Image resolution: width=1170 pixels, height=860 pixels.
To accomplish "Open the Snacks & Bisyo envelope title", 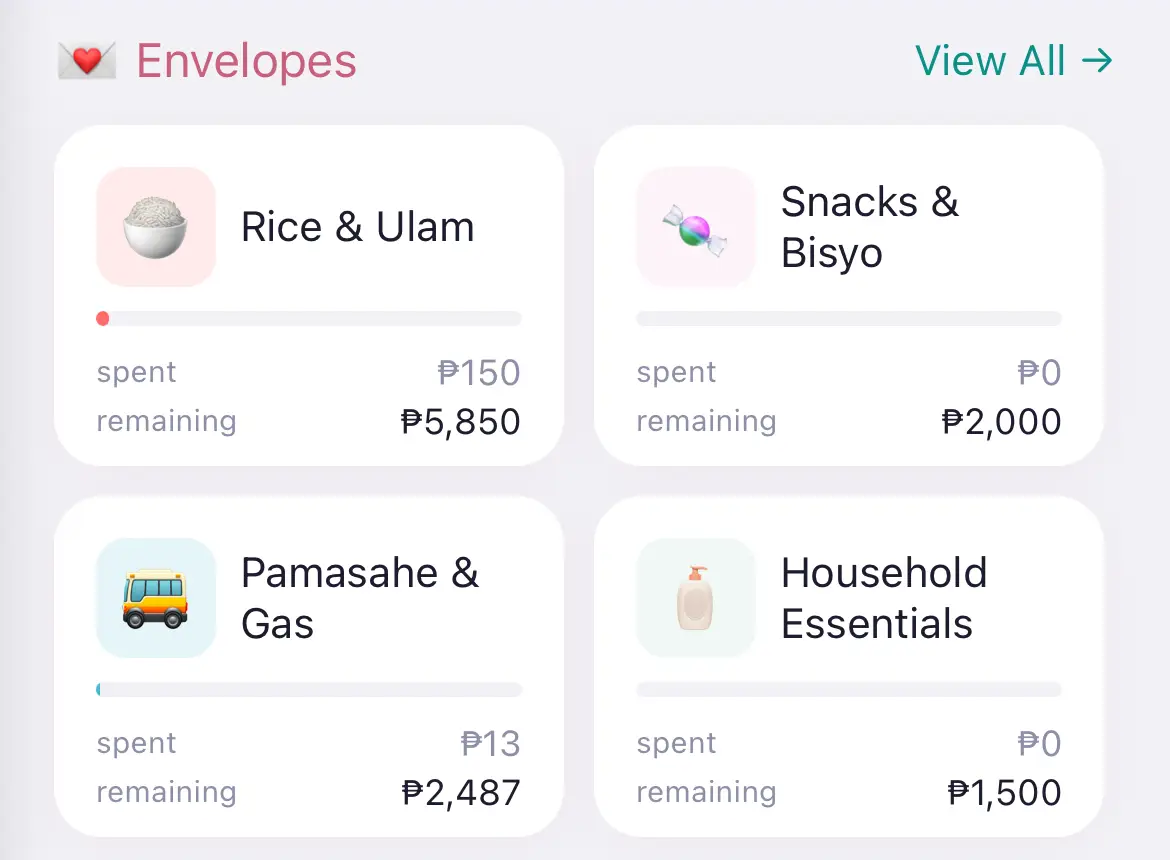I will [x=869, y=227].
